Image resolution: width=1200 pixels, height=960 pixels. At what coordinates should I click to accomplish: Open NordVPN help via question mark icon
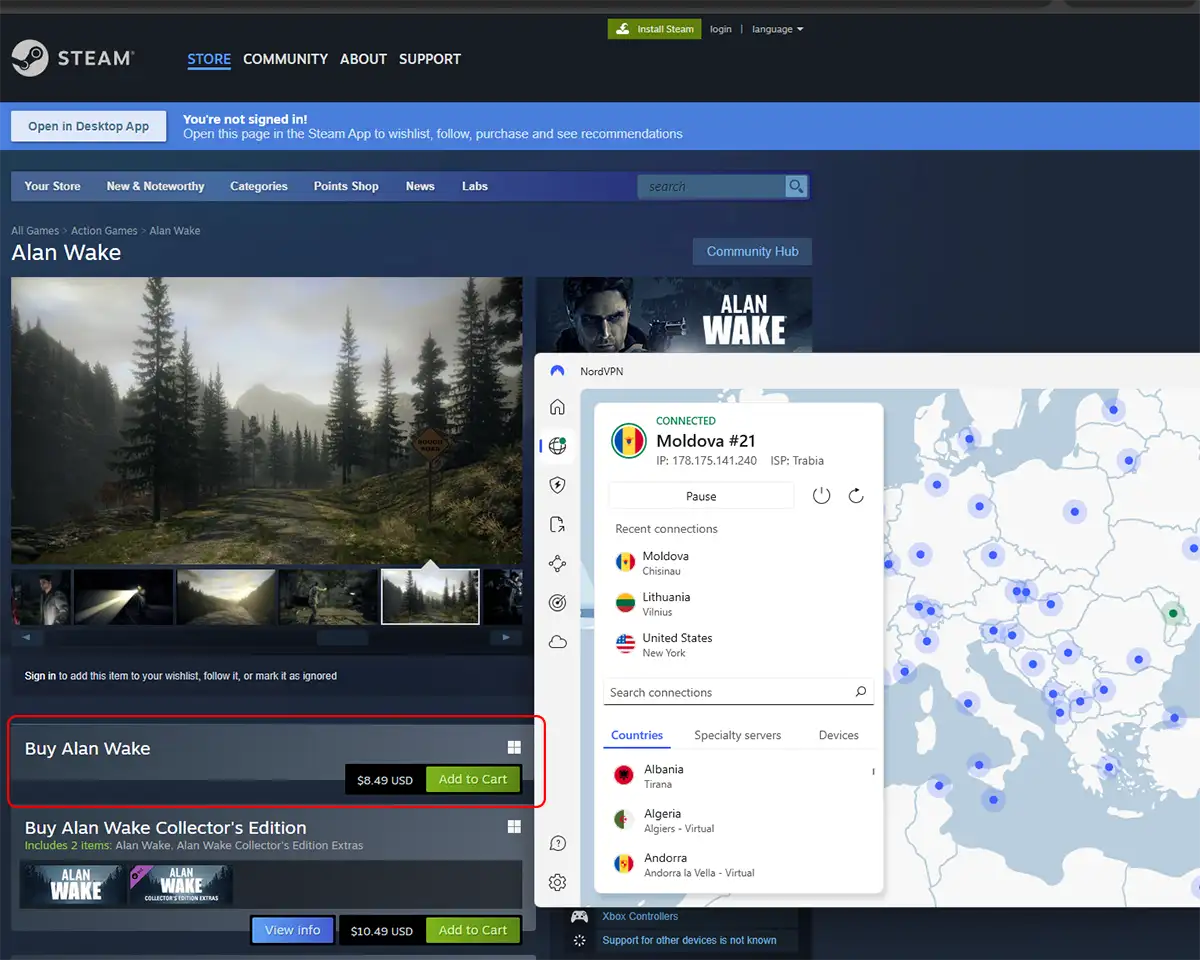coord(557,843)
